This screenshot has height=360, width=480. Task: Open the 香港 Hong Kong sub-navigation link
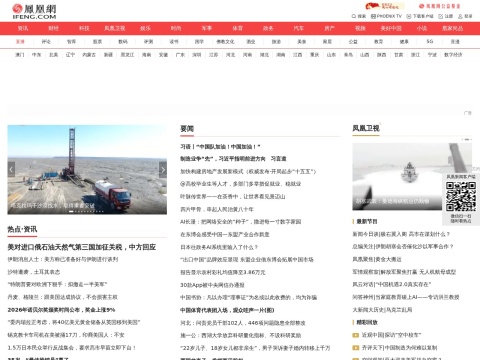(x=455, y=42)
